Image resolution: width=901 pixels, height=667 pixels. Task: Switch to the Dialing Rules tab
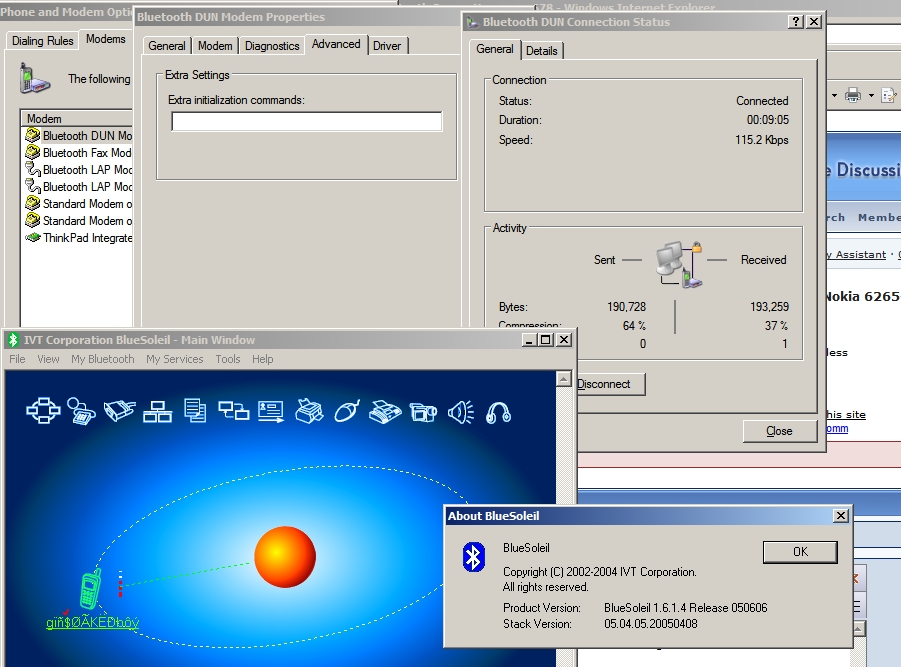(x=43, y=41)
